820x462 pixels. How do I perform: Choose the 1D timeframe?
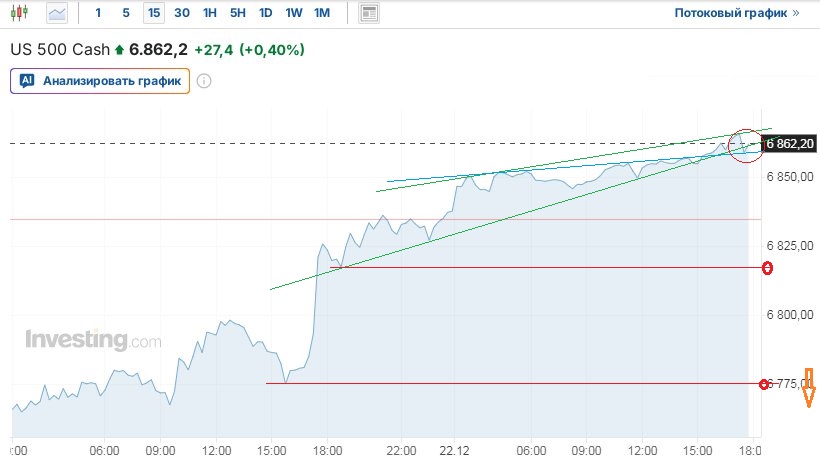265,13
